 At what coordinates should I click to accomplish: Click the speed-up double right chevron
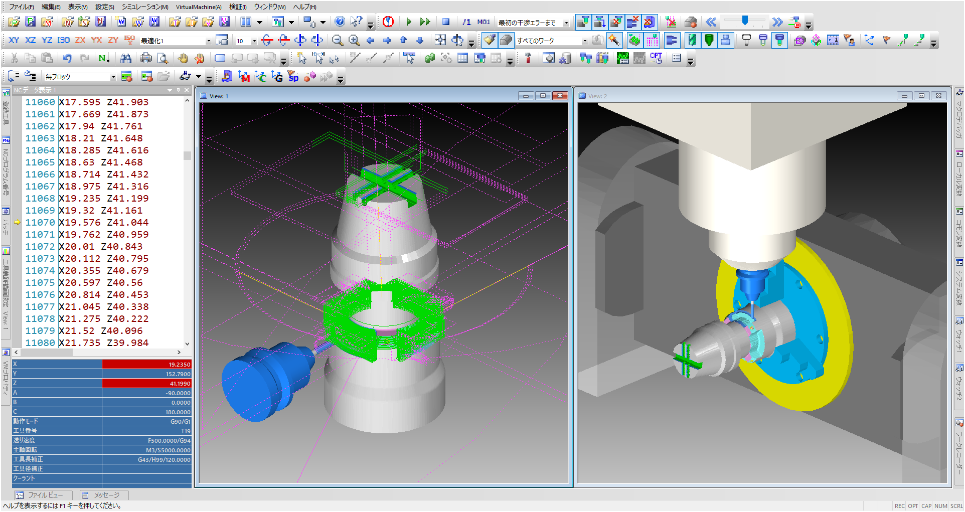coord(777,22)
